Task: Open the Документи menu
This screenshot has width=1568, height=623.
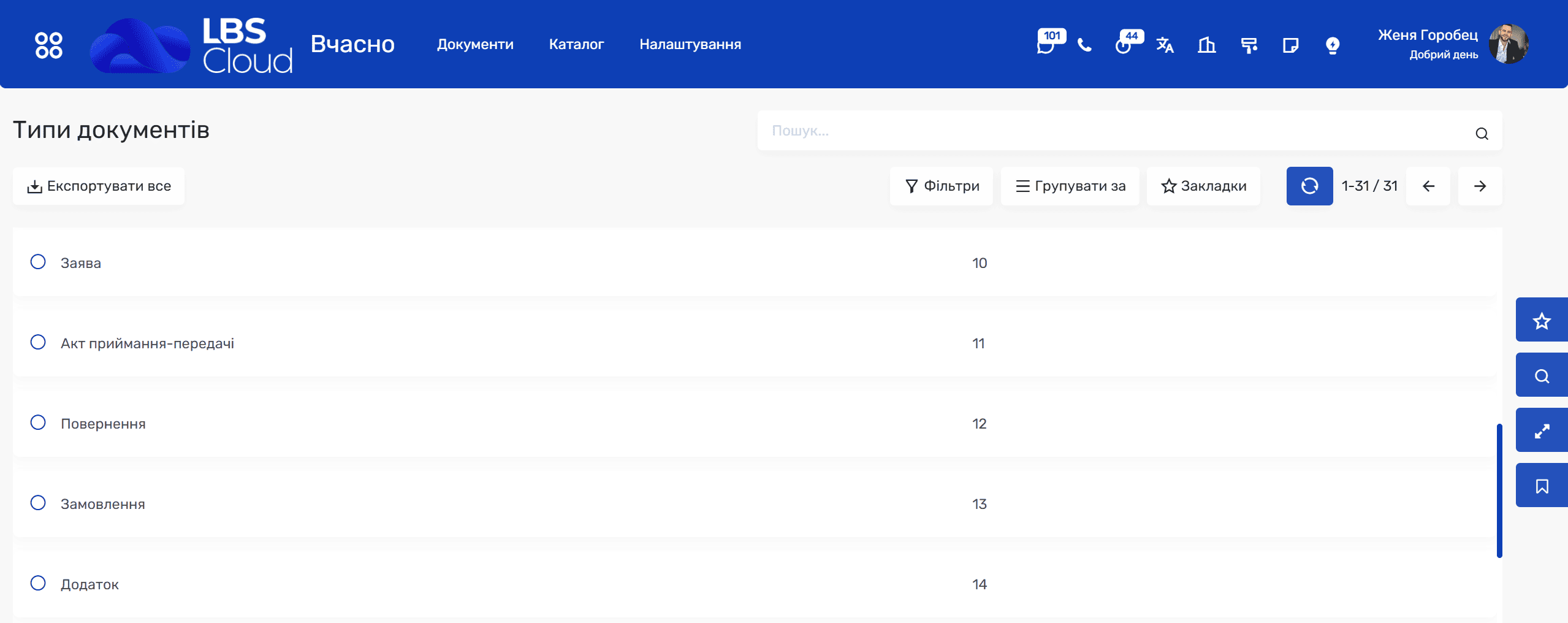Action: click(x=475, y=44)
